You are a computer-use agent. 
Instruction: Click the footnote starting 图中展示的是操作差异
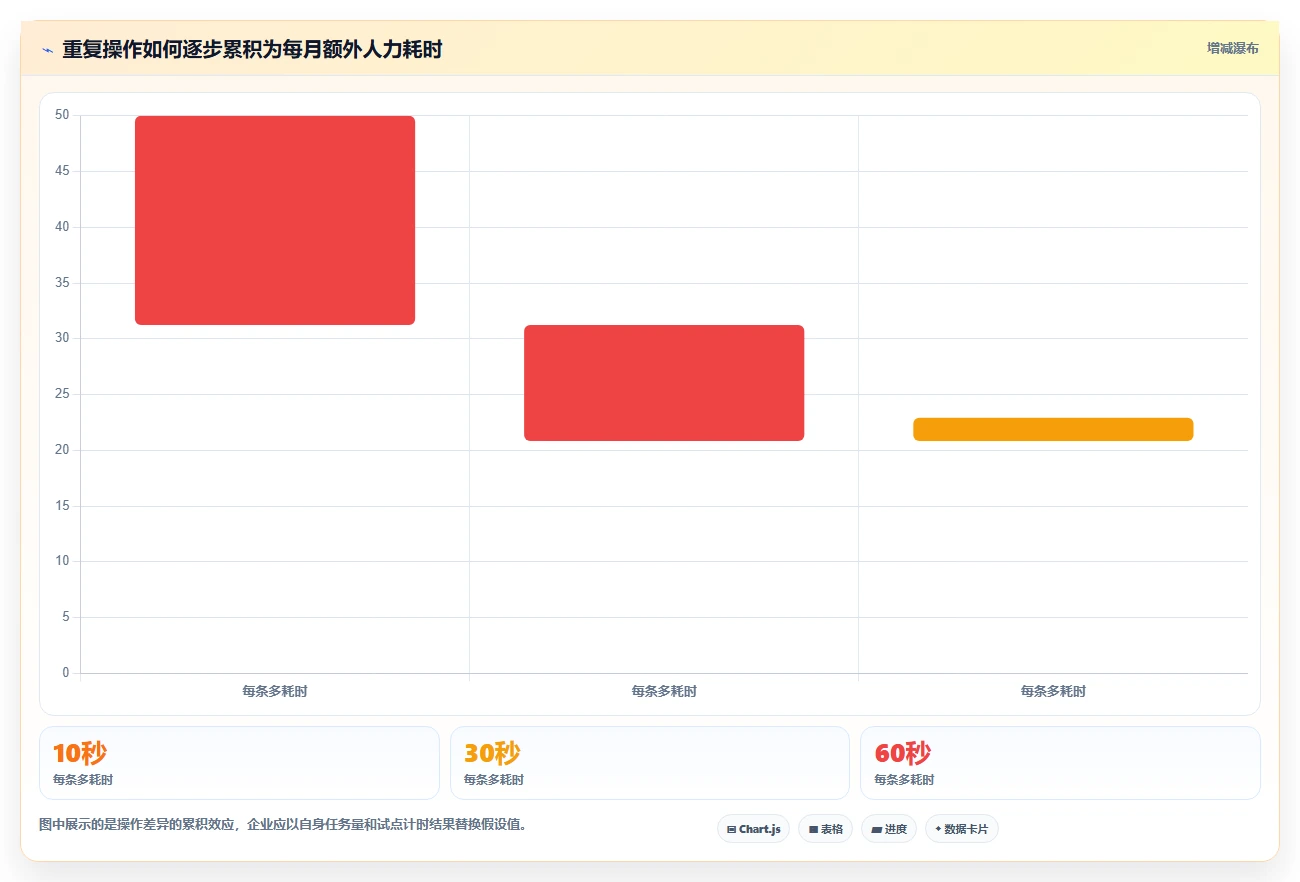[283, 825]
